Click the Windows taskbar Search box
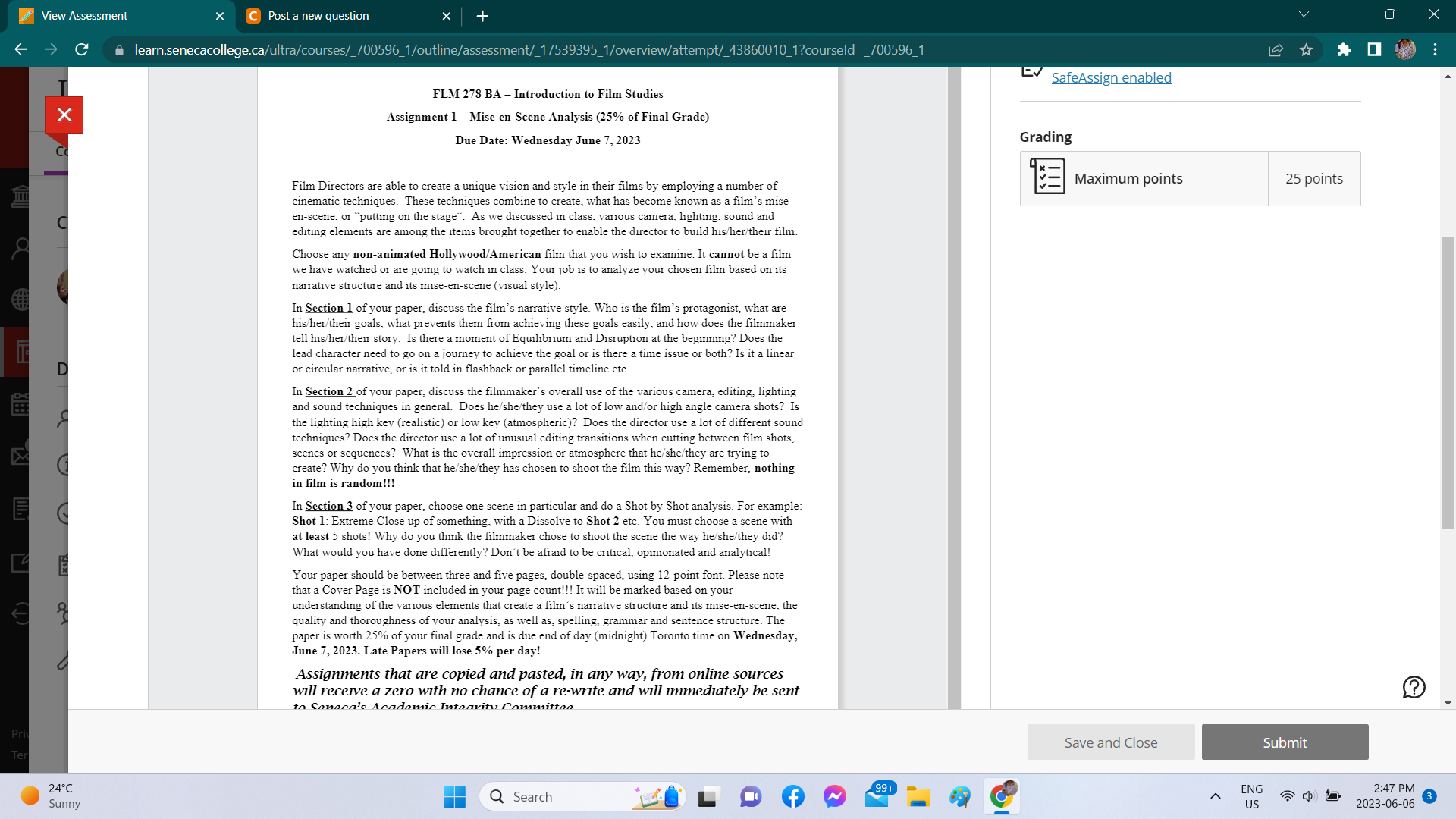This screenshot has height=819, width=1456. coord(561,796)
